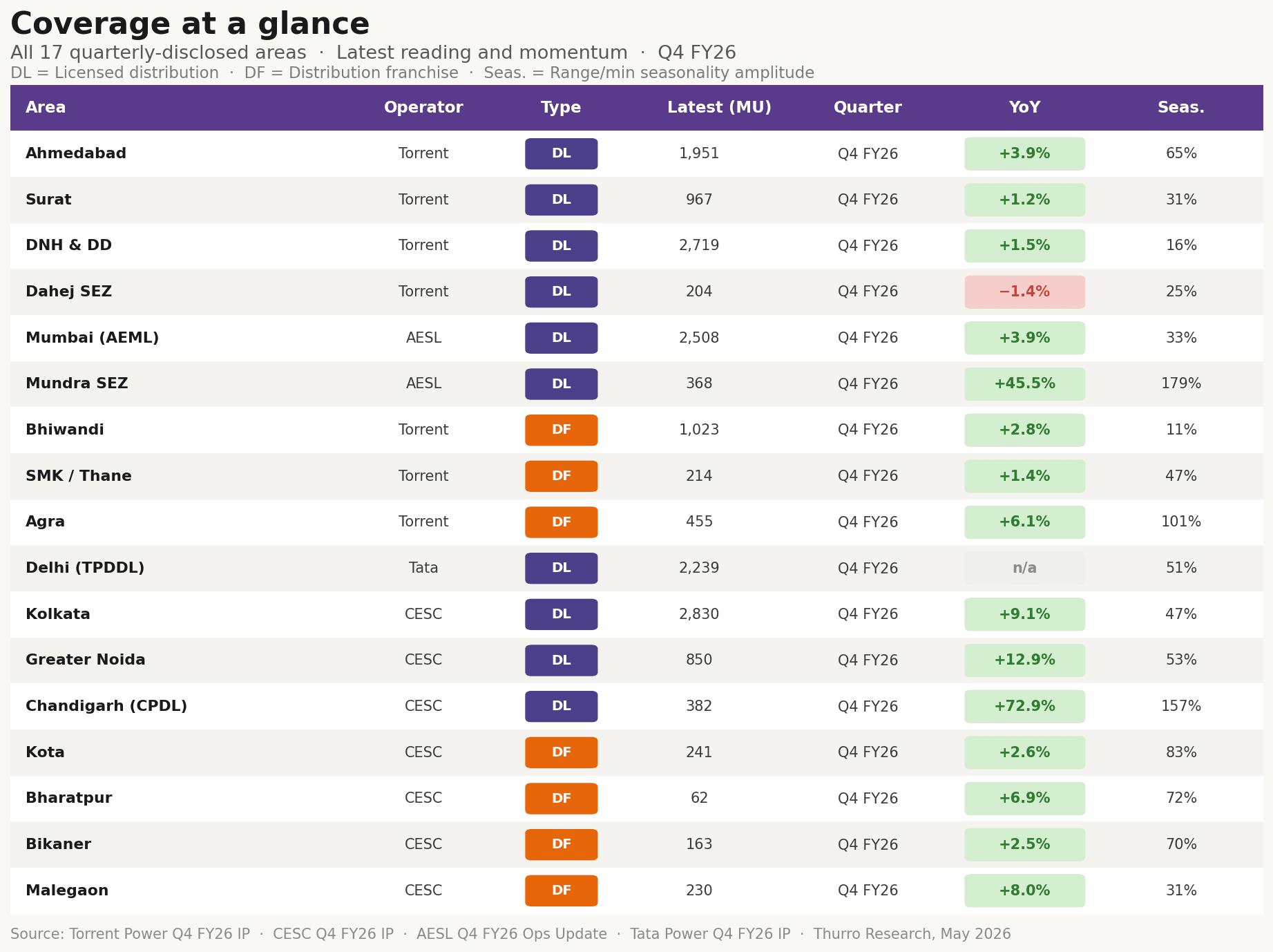Select the Bharatpur area name
Viewport: 1273px width, 952px height.
(68, 798)
